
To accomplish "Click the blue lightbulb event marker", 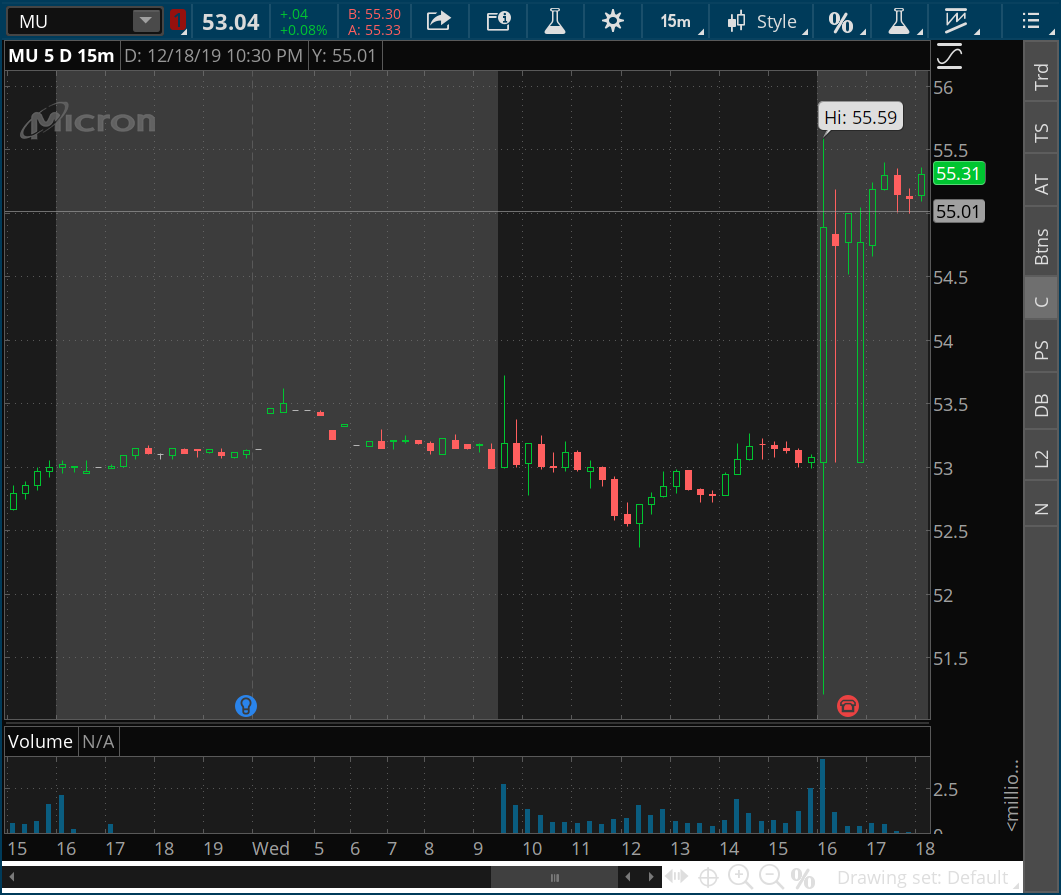I will (246, 706).
